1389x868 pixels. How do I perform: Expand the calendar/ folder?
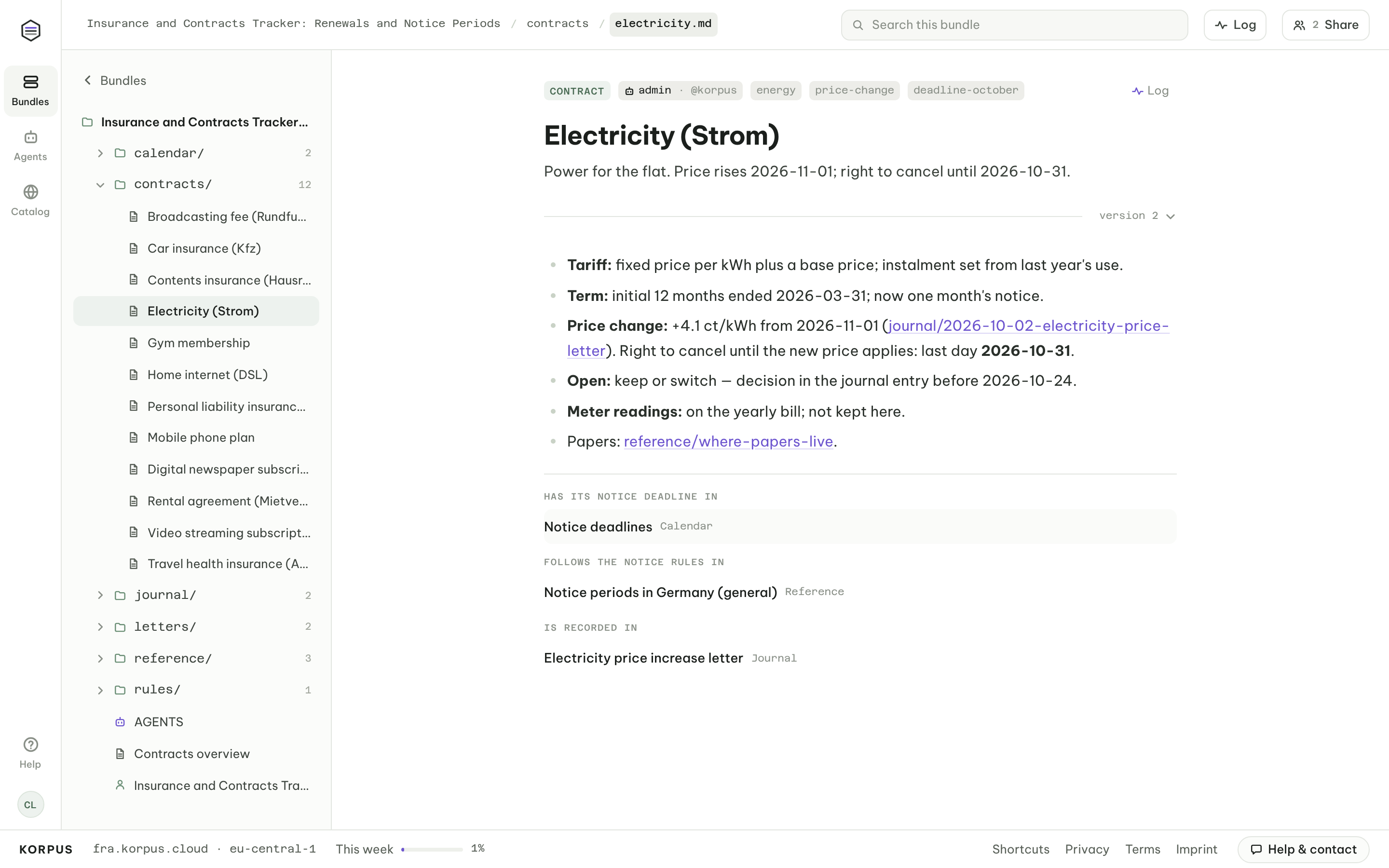click(100, 153)
